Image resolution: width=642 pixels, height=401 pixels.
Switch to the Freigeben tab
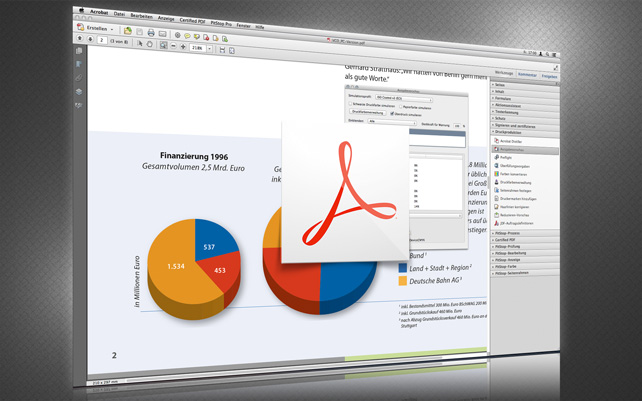pos(549,76)
